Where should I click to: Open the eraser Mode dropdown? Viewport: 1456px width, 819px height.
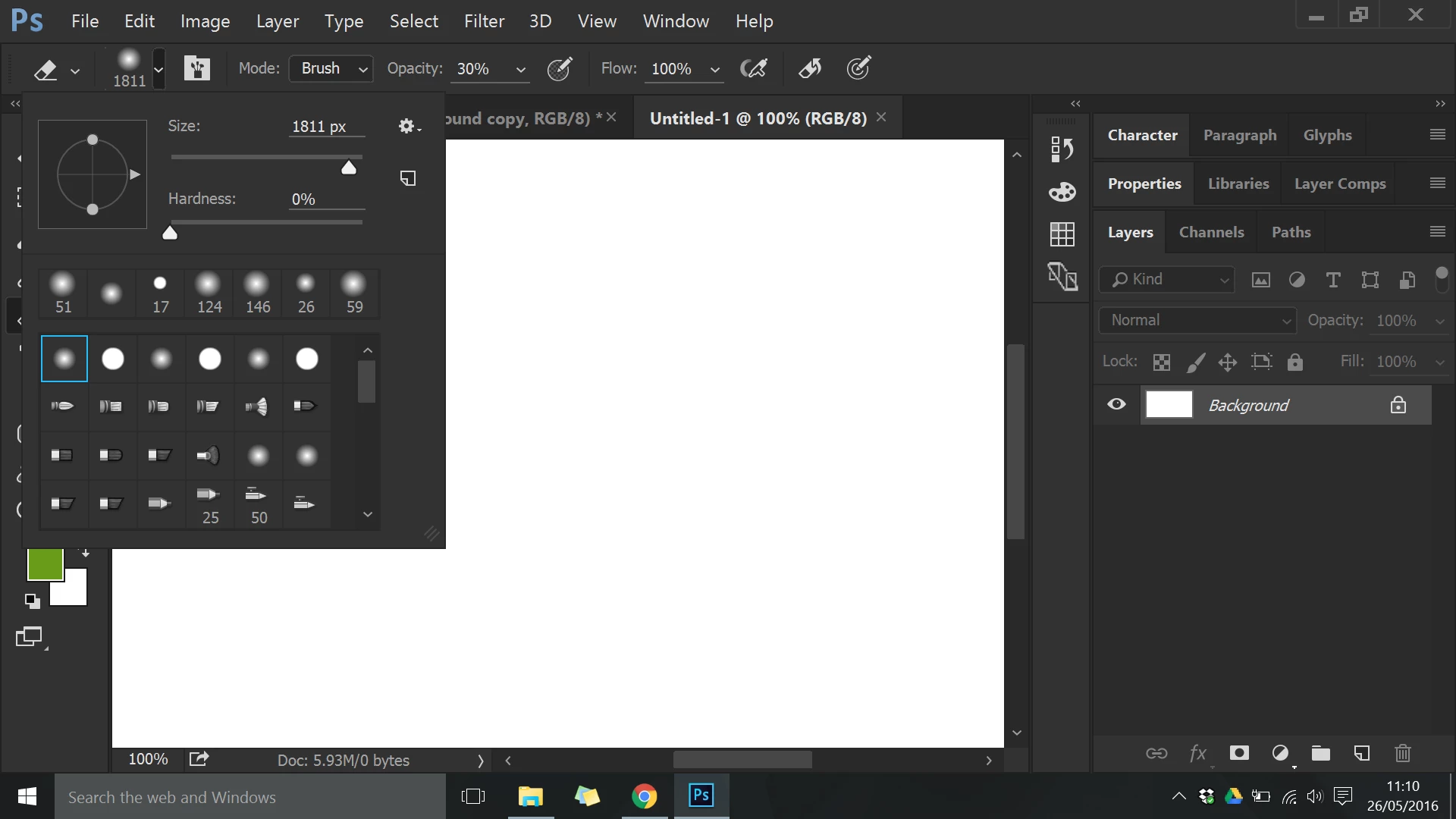click(331, 68)
